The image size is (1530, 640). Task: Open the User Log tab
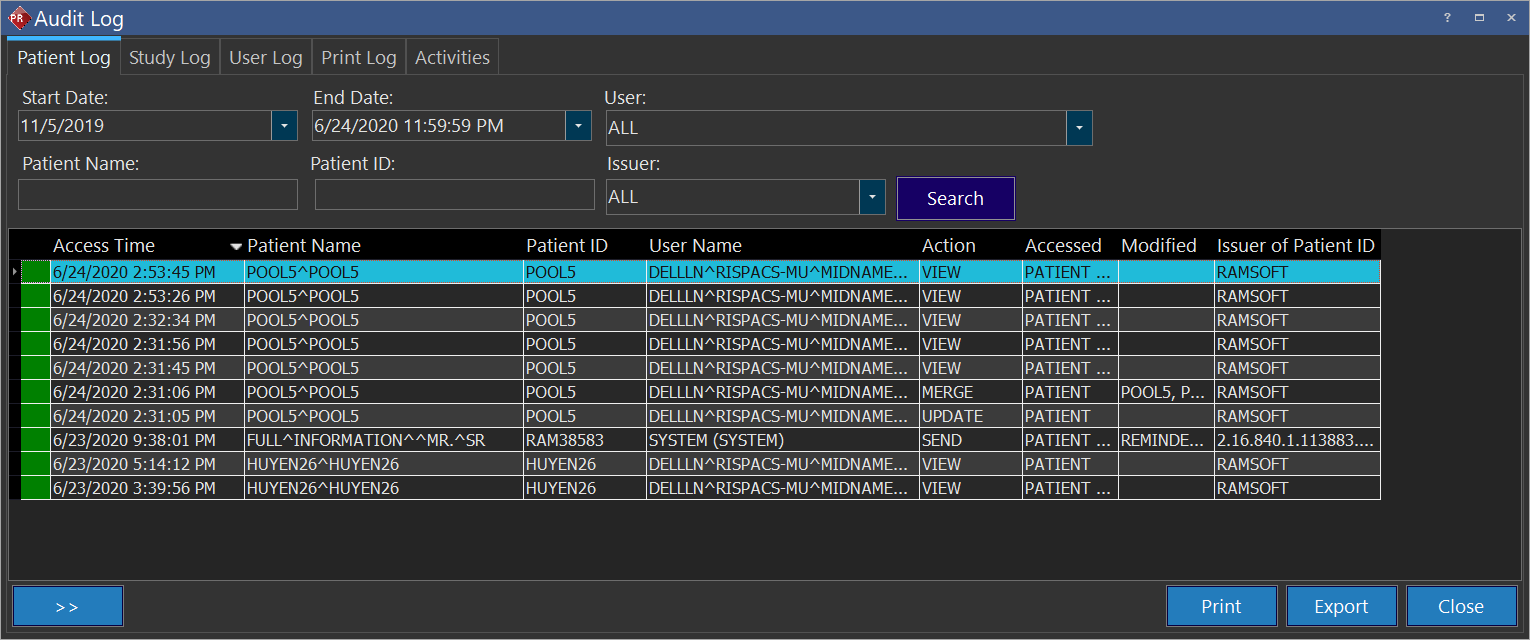coord(265,58)
